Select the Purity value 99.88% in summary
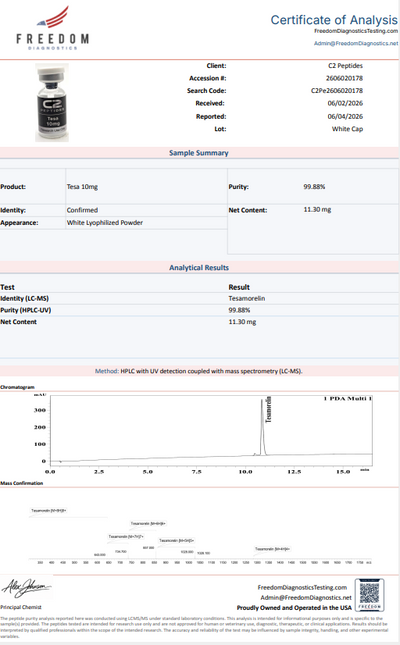 tap(314, 187)
